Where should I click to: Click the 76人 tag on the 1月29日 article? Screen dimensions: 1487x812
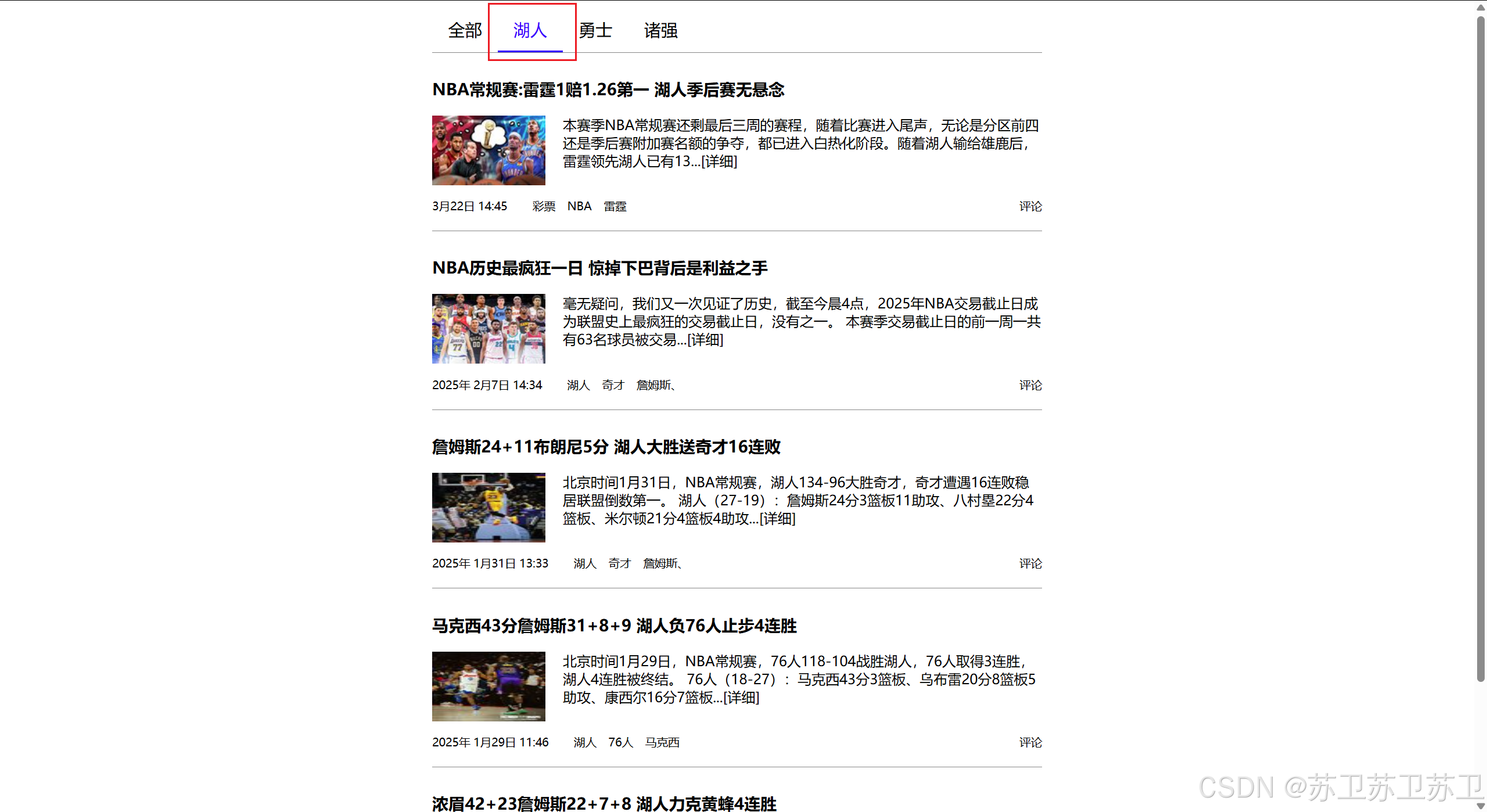620,742
